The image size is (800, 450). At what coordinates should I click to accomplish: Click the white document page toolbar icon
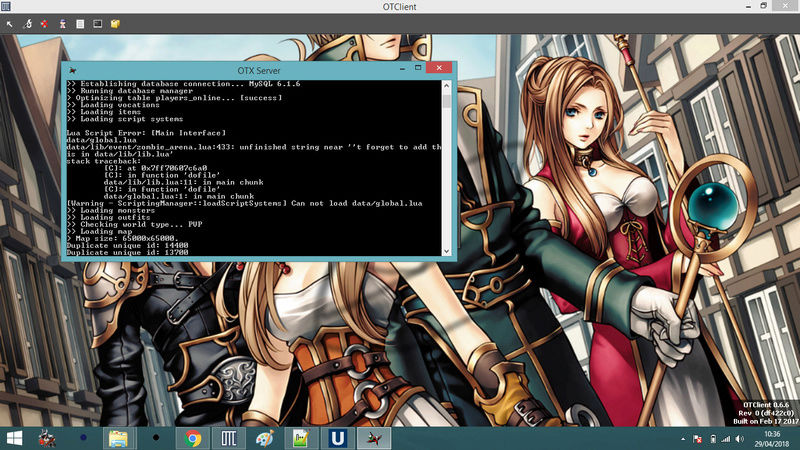pyautogui.click(x=80, y=24)
